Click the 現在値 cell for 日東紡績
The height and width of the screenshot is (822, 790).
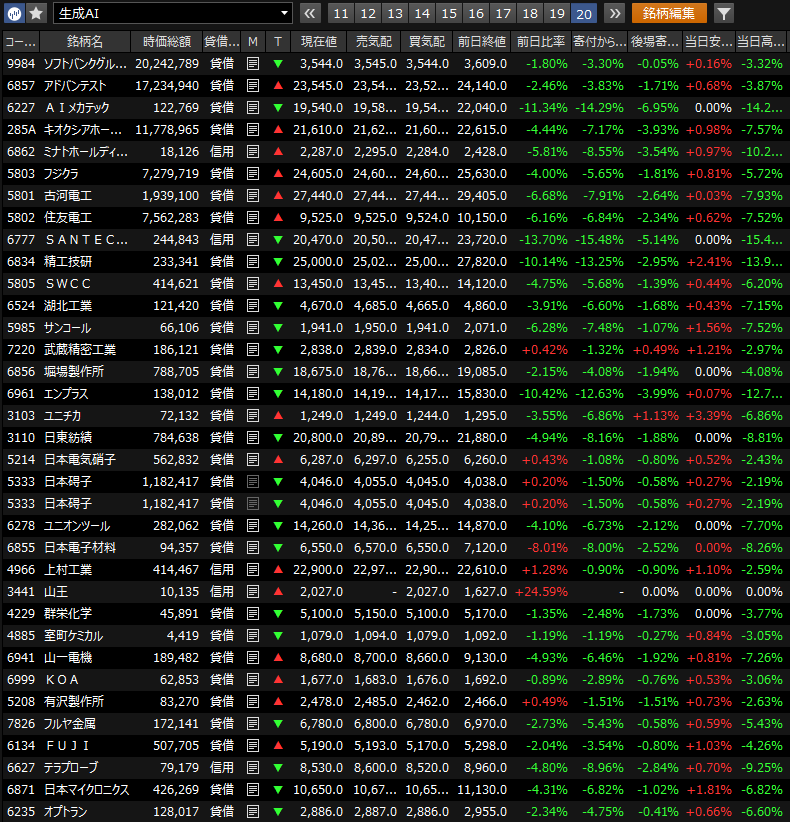point(318,437)
